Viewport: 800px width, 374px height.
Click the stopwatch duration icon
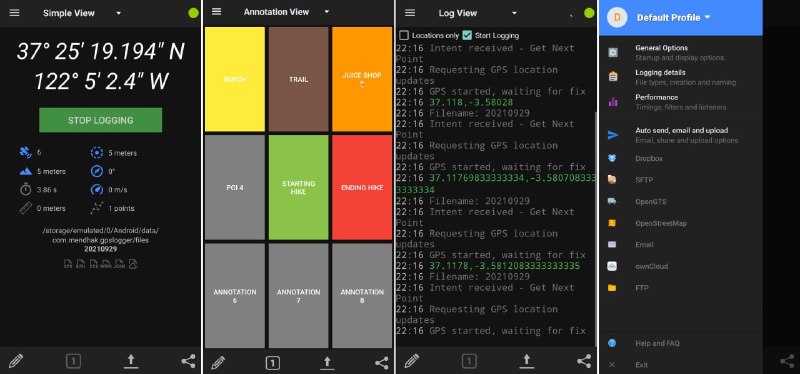coord(26,189)
